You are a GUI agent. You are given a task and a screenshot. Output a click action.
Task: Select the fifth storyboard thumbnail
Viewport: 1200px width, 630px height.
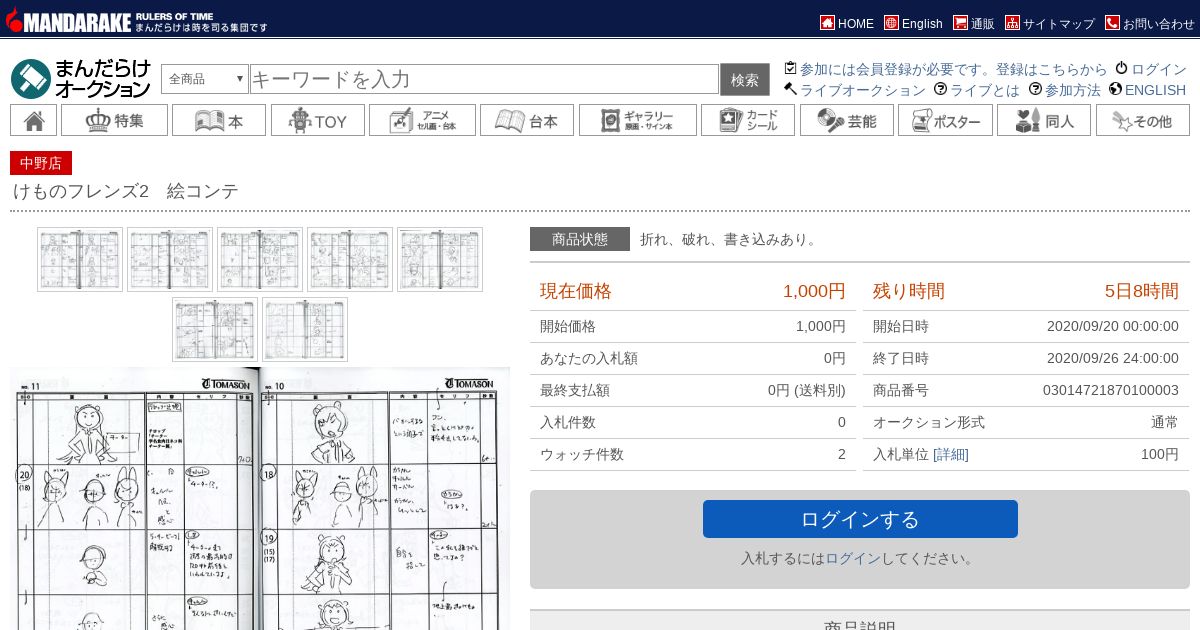coord(440,260)
